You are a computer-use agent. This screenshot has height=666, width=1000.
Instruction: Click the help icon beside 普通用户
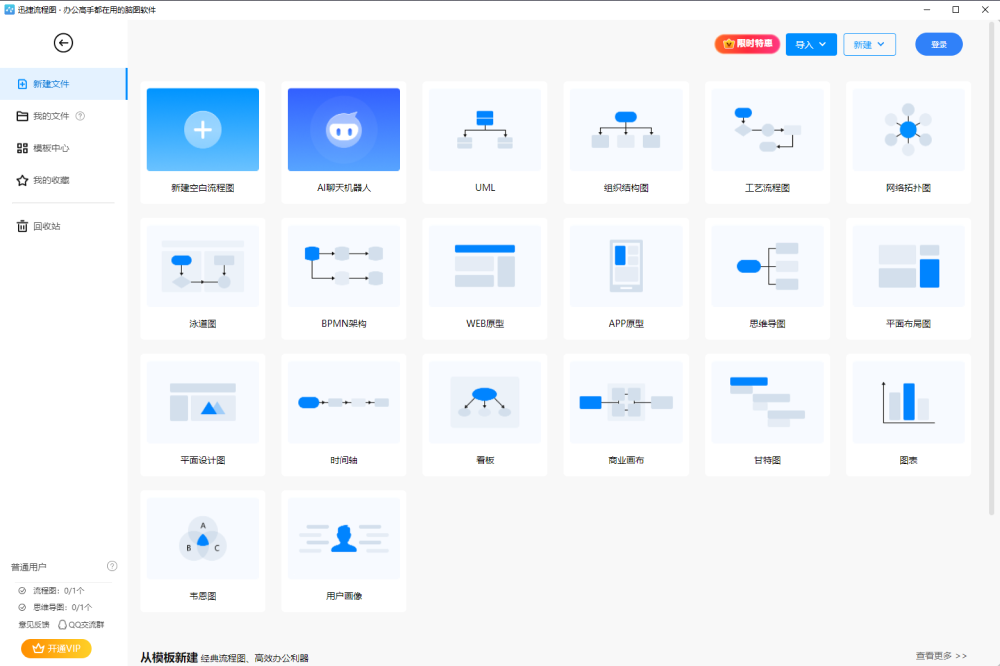coord(112,566)
